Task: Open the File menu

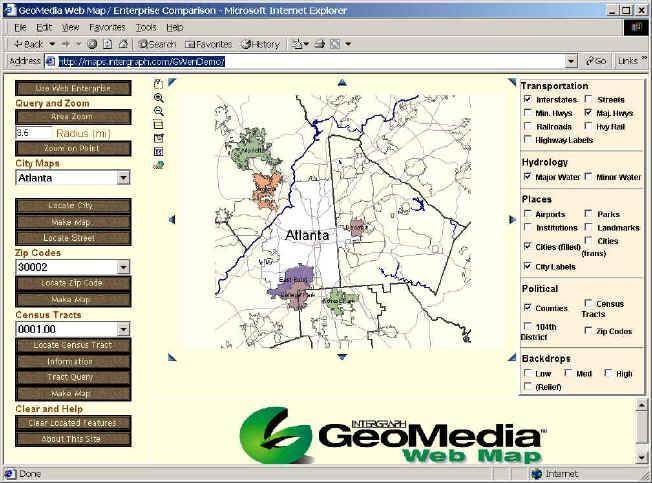Action: [20, 28]
